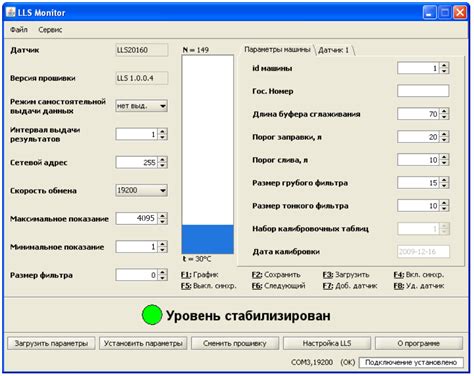Increase the Длина буфера сглаживания value

[x=444, y=111]
